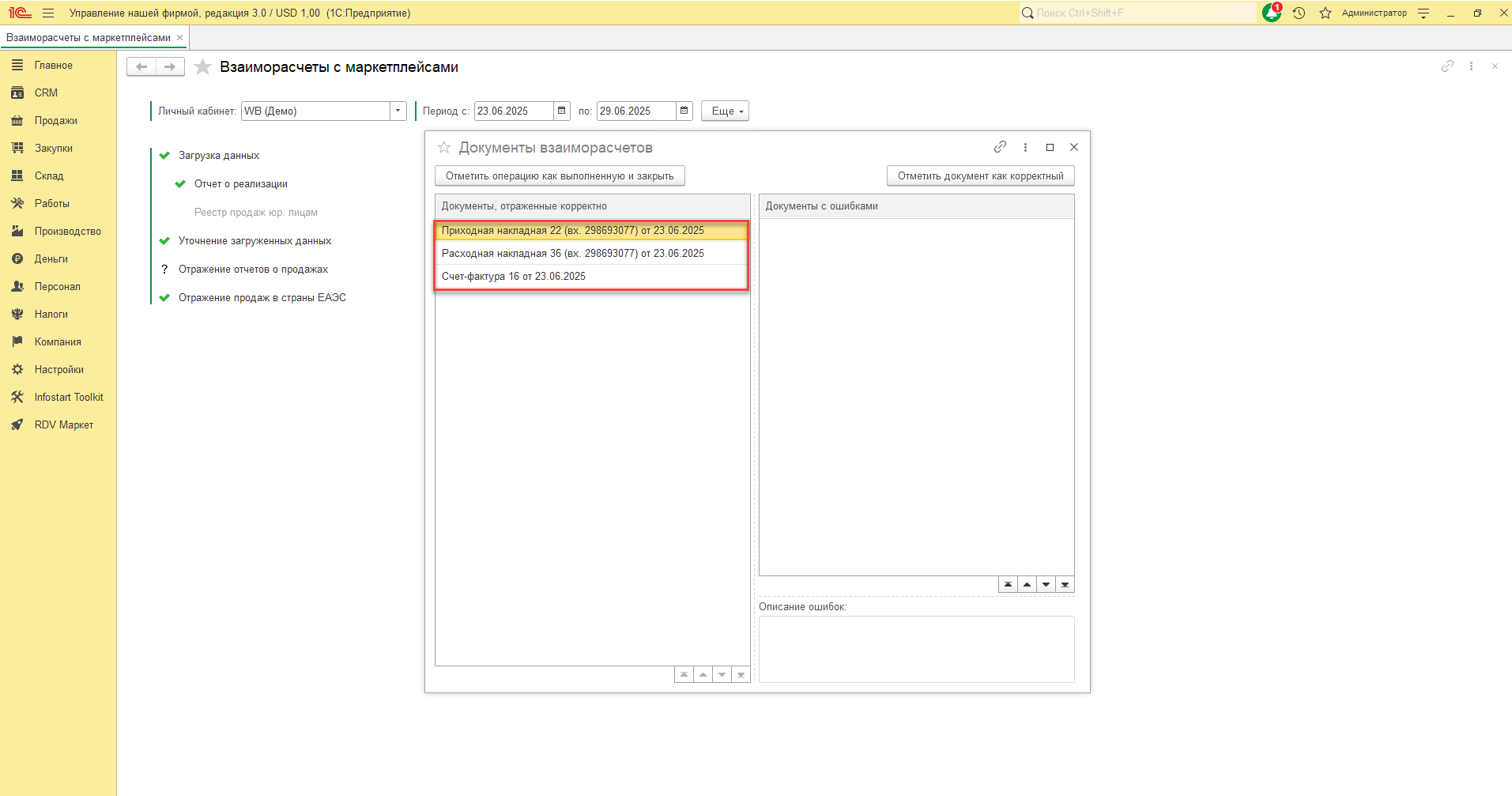The height and width of the screenshot is (796, 1512).
Task: Click the global search field
Action: pyautogui.click(x=1138, y=13)
